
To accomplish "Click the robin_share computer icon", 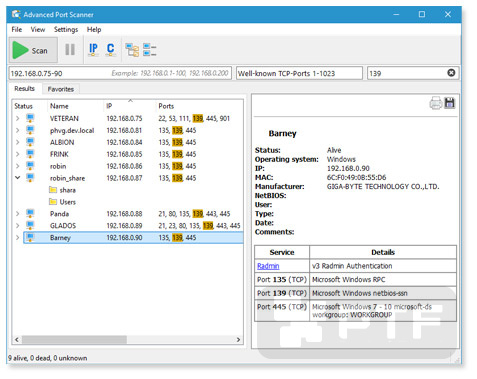I will [30, 178].
